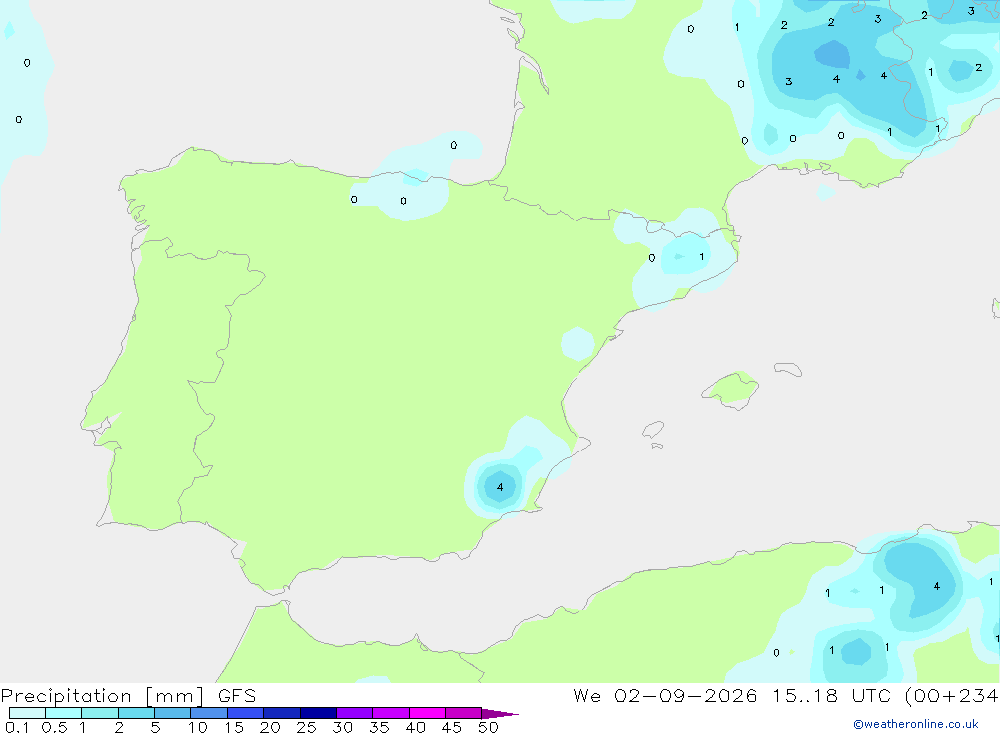Click the '20' legend scale label
This screenshot has height=733, width=1000.
(x=270, y=727)
